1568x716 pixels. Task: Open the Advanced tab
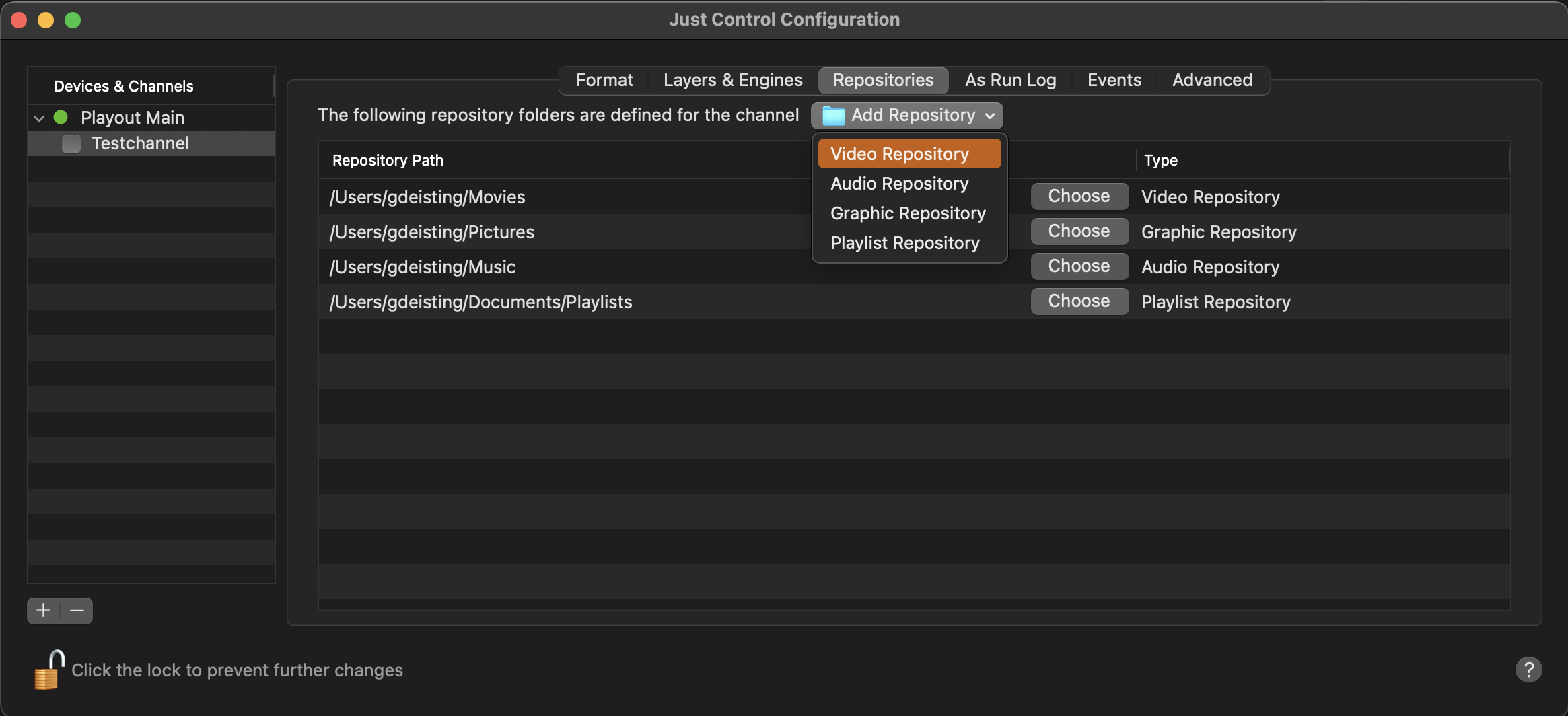tap(1212, 80)
